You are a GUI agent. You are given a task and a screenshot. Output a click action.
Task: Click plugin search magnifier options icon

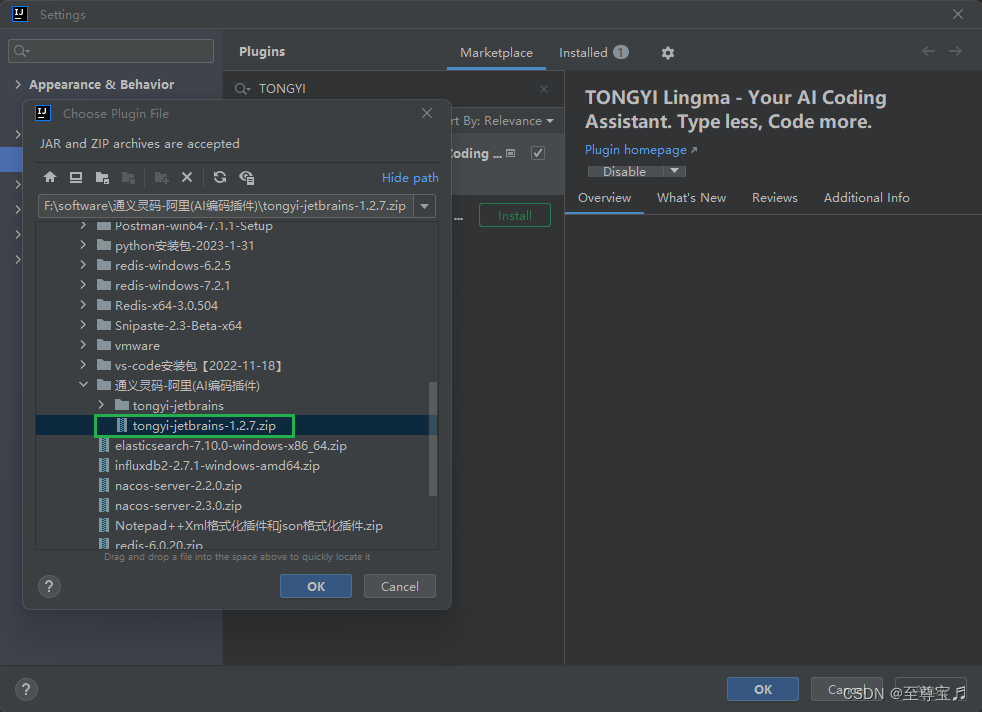242,89
